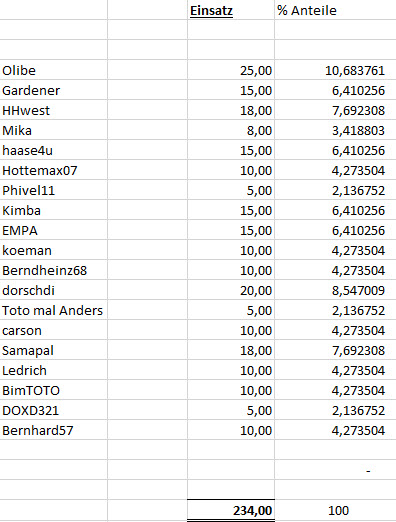Image resolution: width=396 pixels, height=522 pixels.
Task: Click Gardener's Einsatz value 15,00
Action: tap(231, 90)
